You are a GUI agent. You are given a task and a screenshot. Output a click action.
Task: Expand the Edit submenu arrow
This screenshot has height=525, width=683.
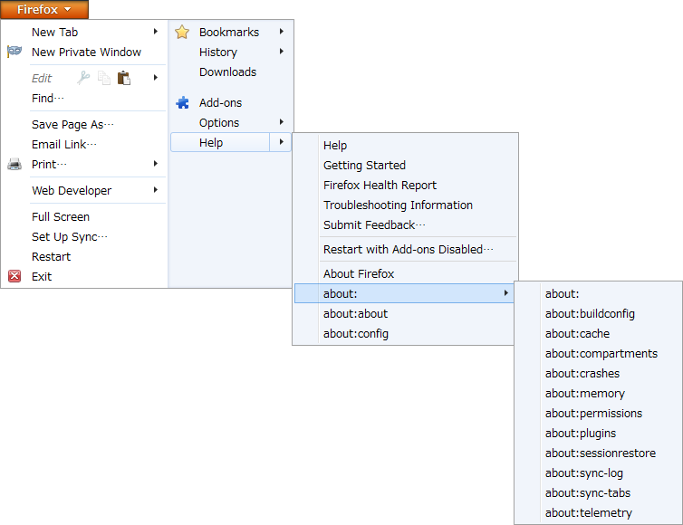156,78
